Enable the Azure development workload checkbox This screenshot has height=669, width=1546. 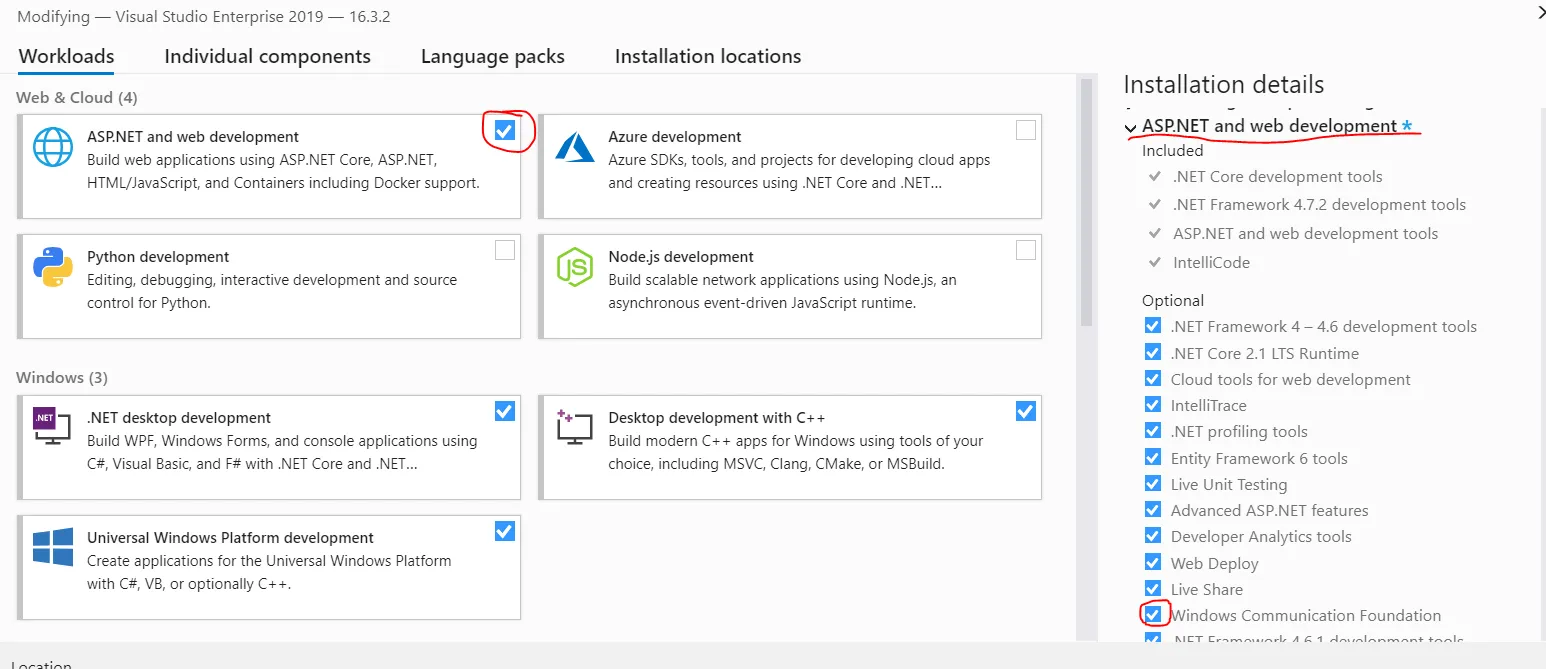pyautogui.click(x=1026, y=130)
